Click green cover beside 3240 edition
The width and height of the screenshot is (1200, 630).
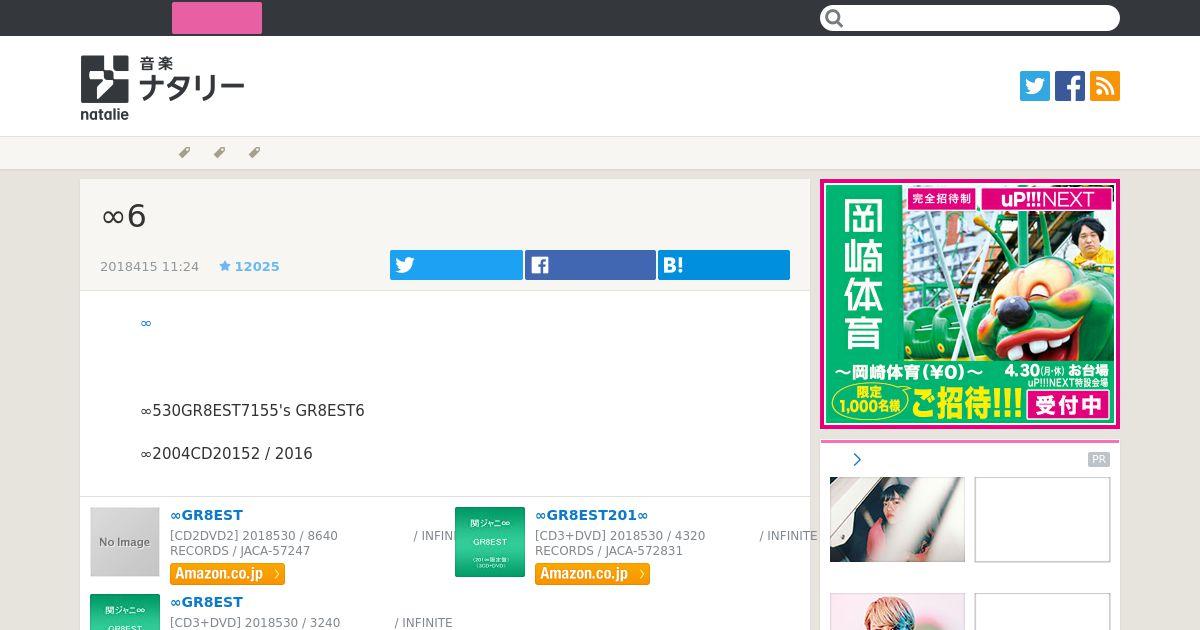pos(125,612)
